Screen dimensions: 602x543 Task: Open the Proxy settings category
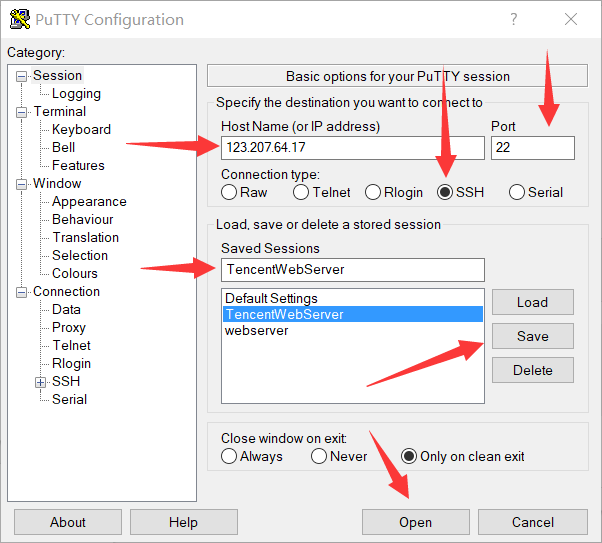pos(69,328)
